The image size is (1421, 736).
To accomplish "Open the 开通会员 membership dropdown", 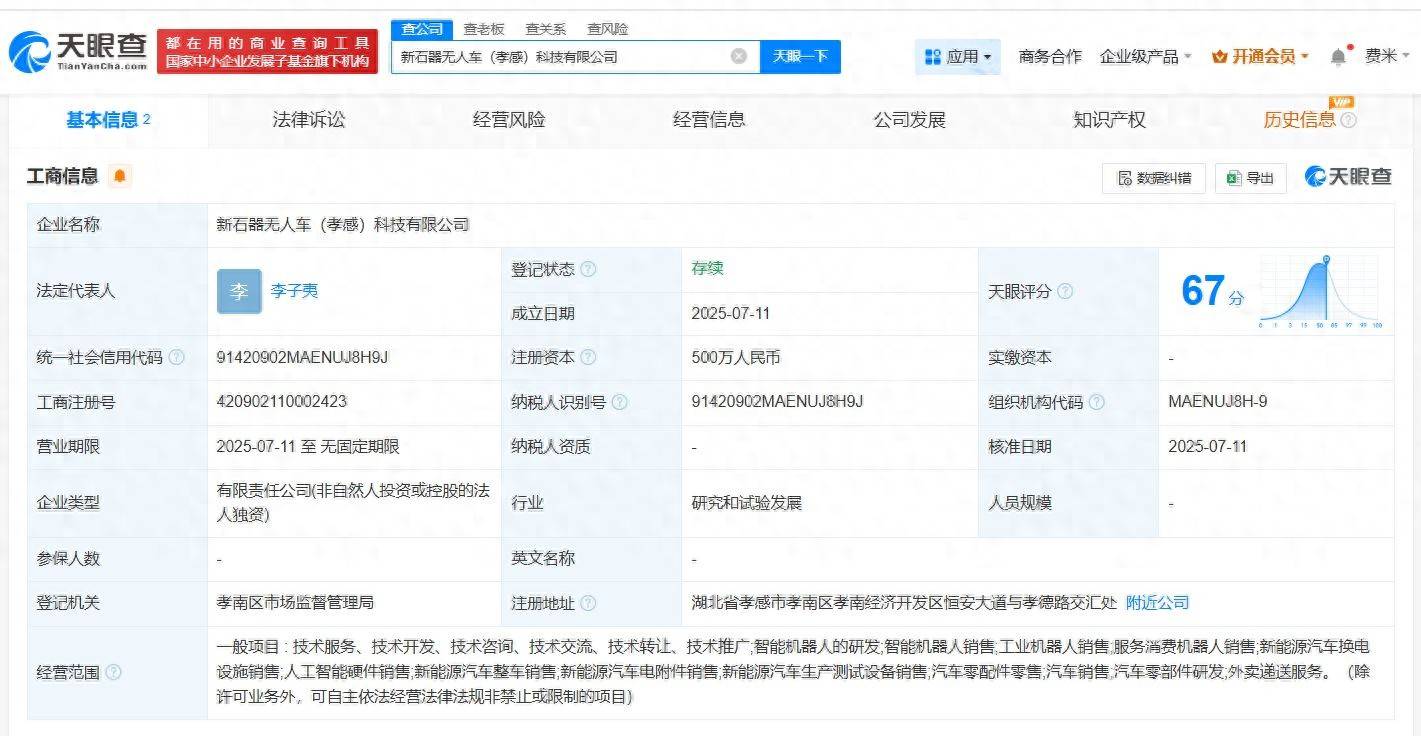I will pyautogui.click(x=1260, y=57).
